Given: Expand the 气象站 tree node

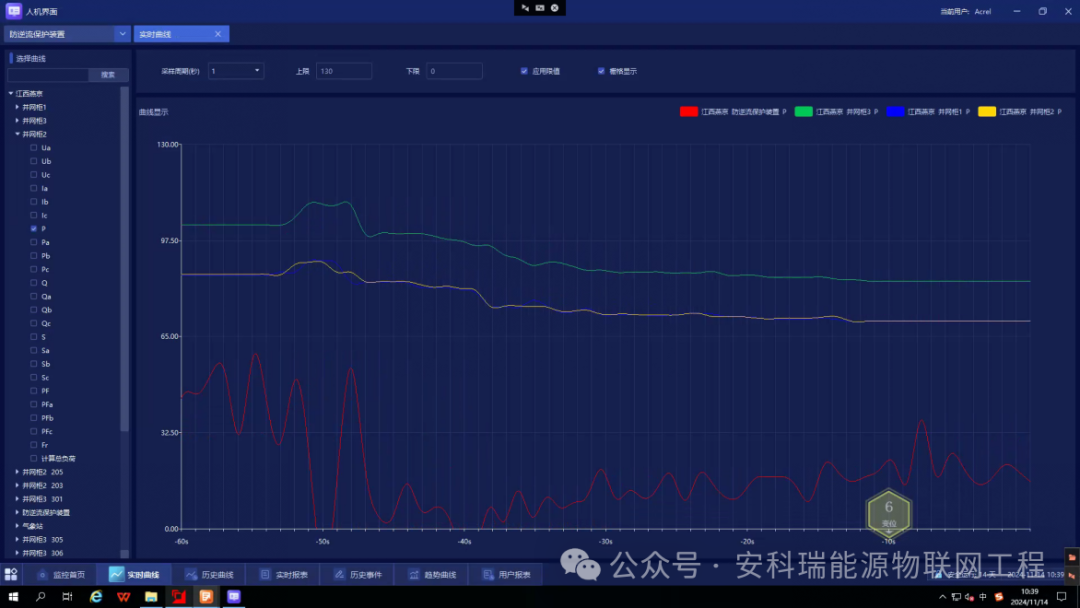Looking at the screenshot, I should (x=17, y=526).
